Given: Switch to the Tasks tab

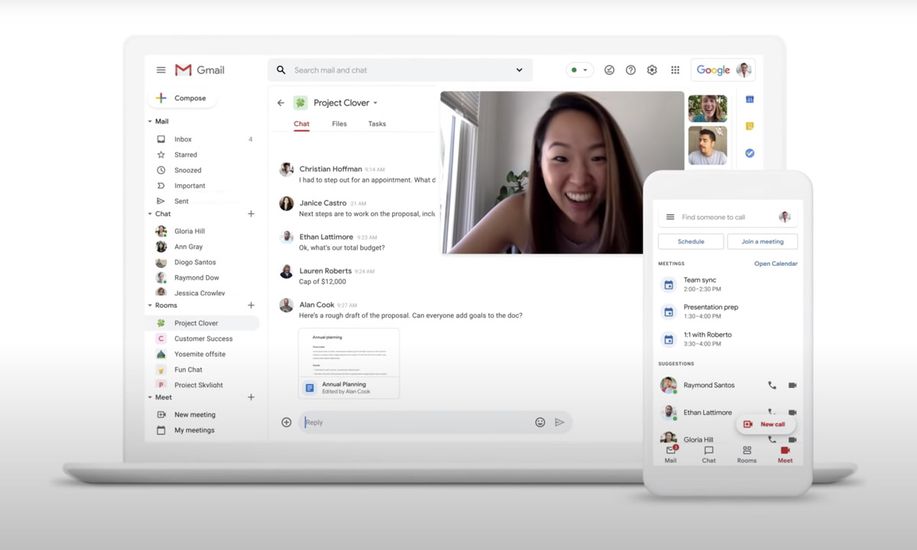Looking at the screenshot, I should click(x=377, y=124).
